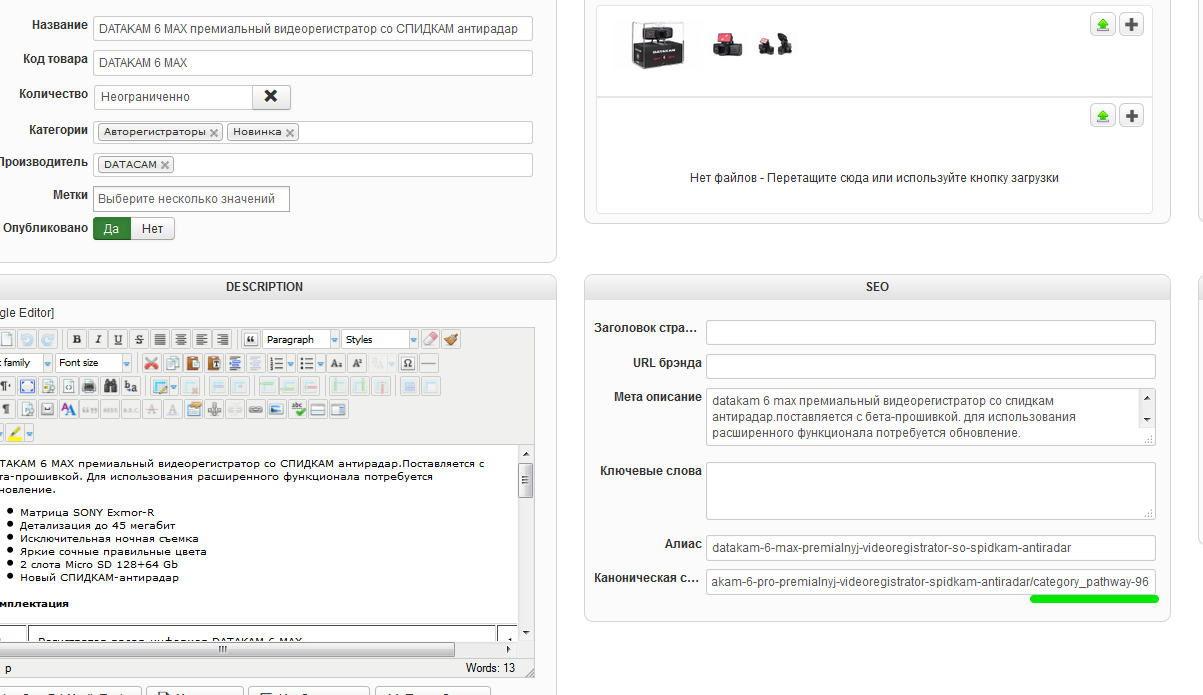Image resolution: width=1203 pixels, height=695 pixels.
Task: Select the boxed DATAKAM product thumbnail
Action: point(657,45)
